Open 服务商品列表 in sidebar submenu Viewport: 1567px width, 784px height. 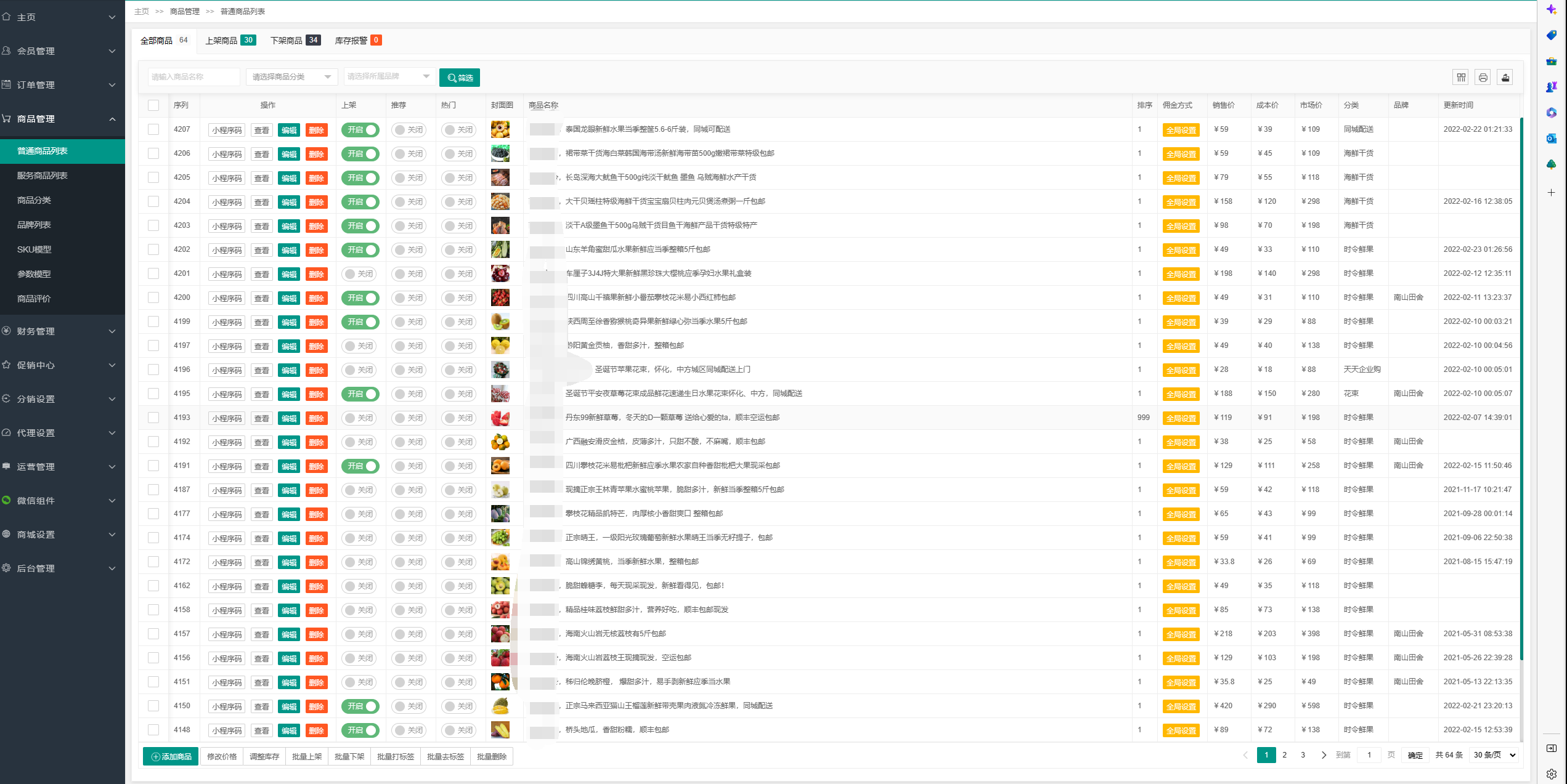[62, 176]
